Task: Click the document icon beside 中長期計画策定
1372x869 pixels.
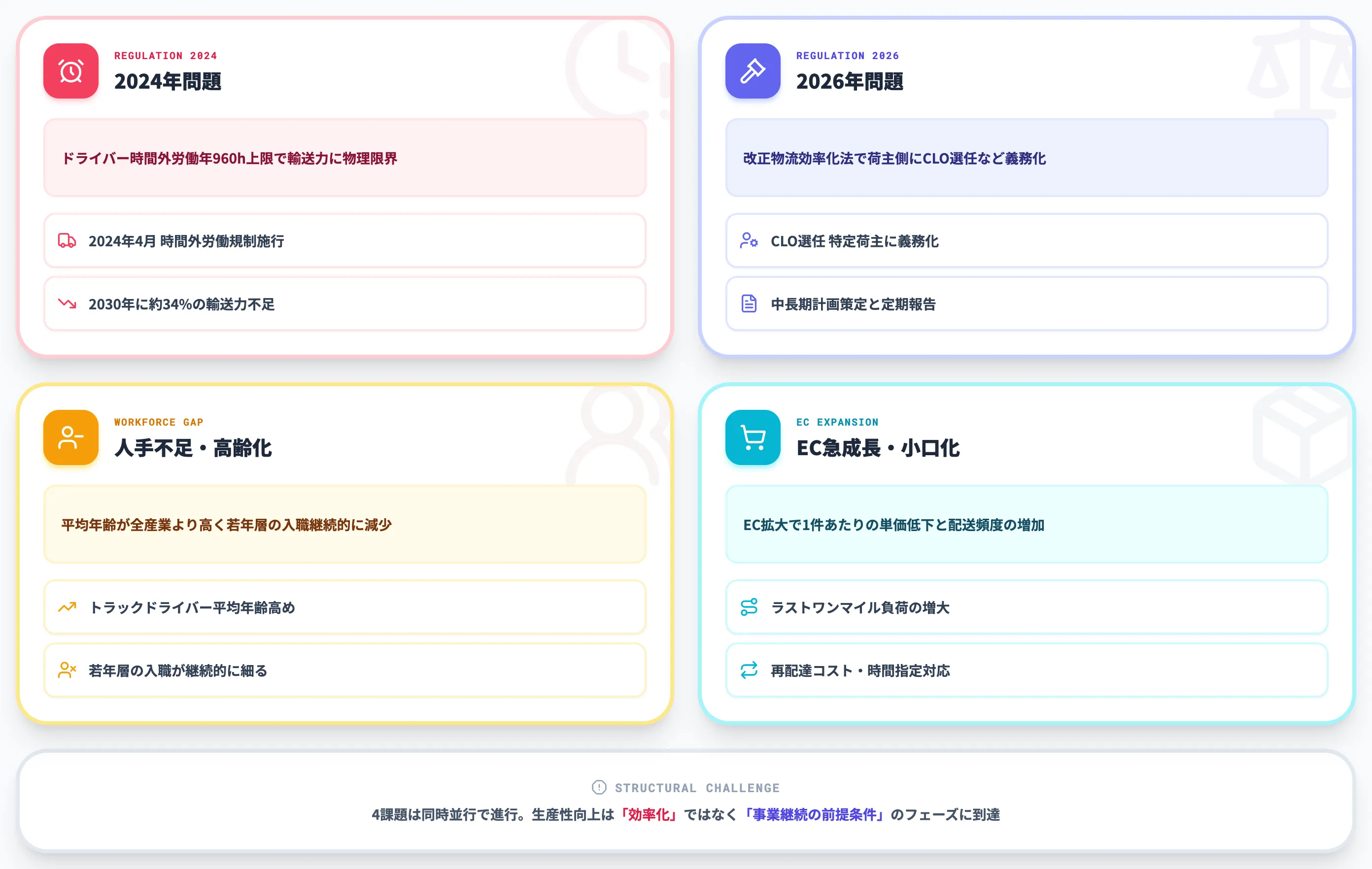Action: (x=749, y=304)
